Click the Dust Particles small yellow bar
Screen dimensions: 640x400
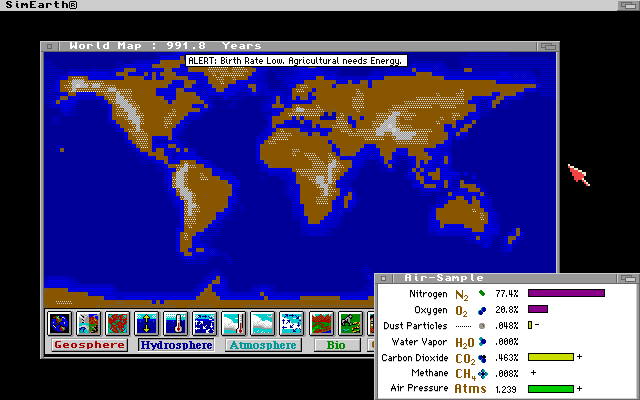pos(530,325)
